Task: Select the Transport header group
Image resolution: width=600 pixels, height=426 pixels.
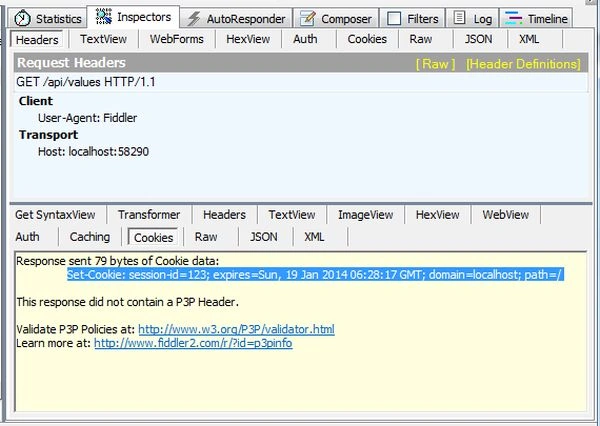Action: 48,135
